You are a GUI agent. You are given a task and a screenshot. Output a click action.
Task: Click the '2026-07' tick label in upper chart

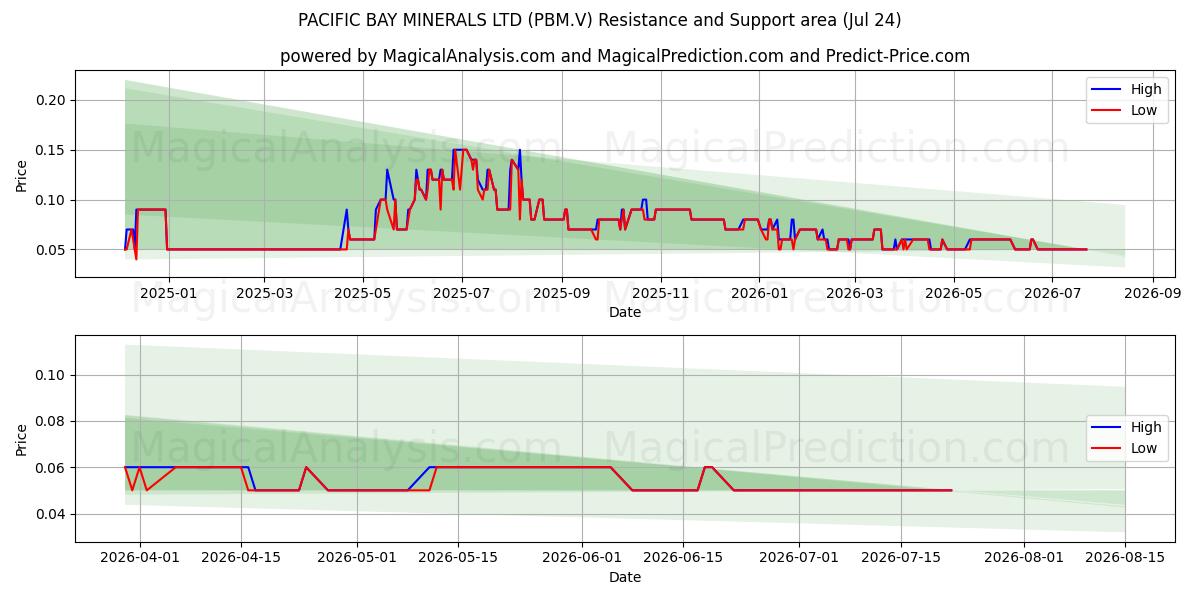[x=1051, y=293]
